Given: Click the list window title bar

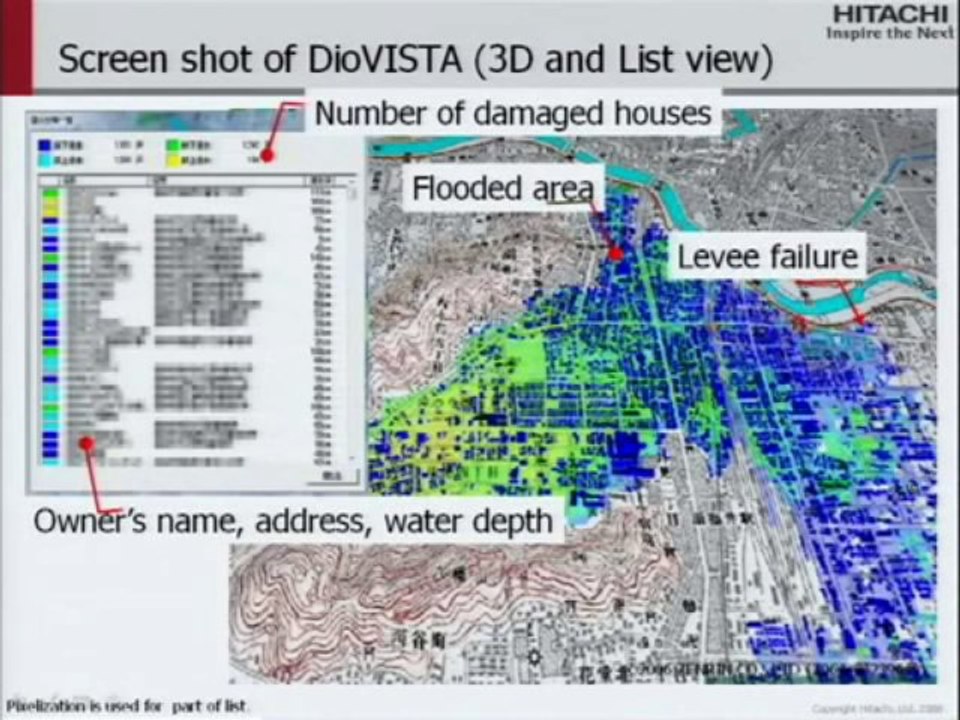Looking at the screenshot, I should (165, 121).
